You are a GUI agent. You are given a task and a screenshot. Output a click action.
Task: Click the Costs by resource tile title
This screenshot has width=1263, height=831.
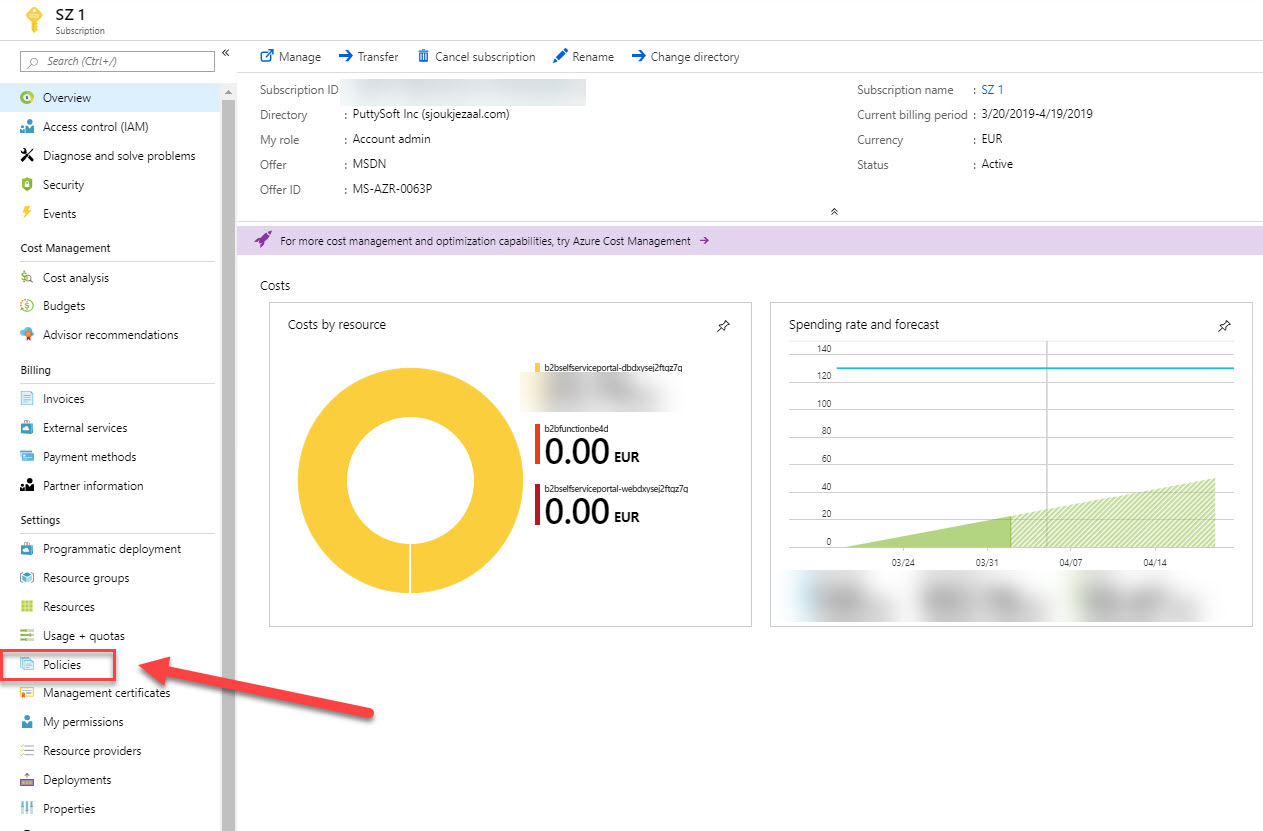pyautogui.click(x=337, y=325)
